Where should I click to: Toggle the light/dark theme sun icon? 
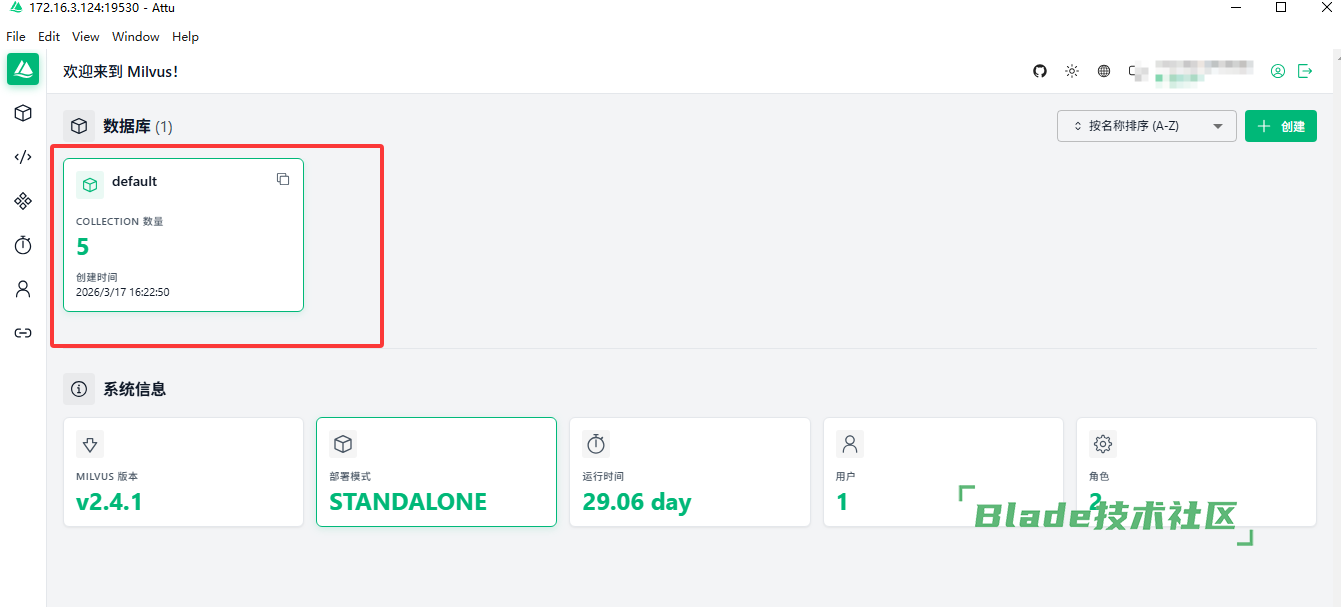(1072, 71)
